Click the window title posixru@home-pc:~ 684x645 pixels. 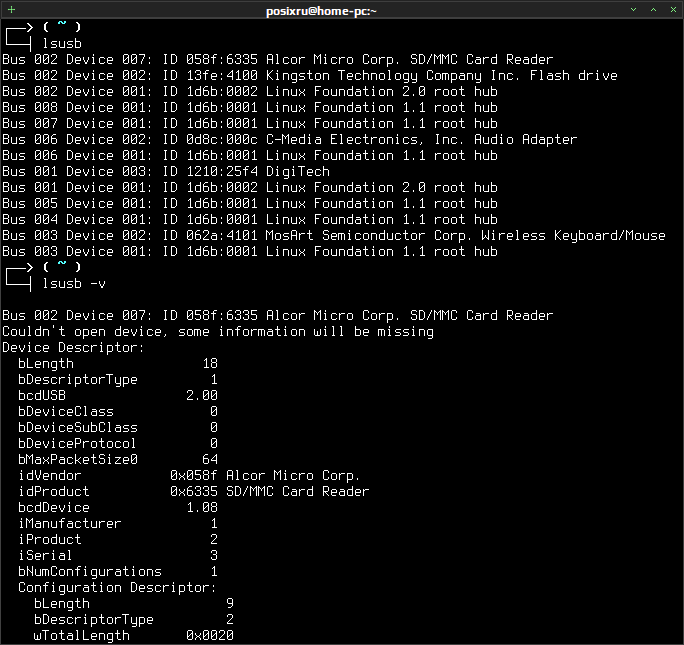pyautogui.click(x=321, y=11)
